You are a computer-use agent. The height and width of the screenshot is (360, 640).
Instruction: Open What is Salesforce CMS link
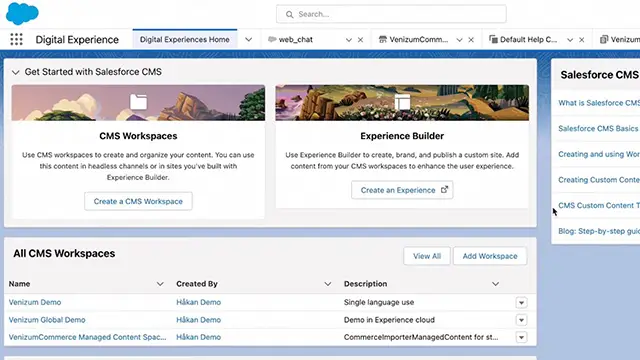[599, 103]
